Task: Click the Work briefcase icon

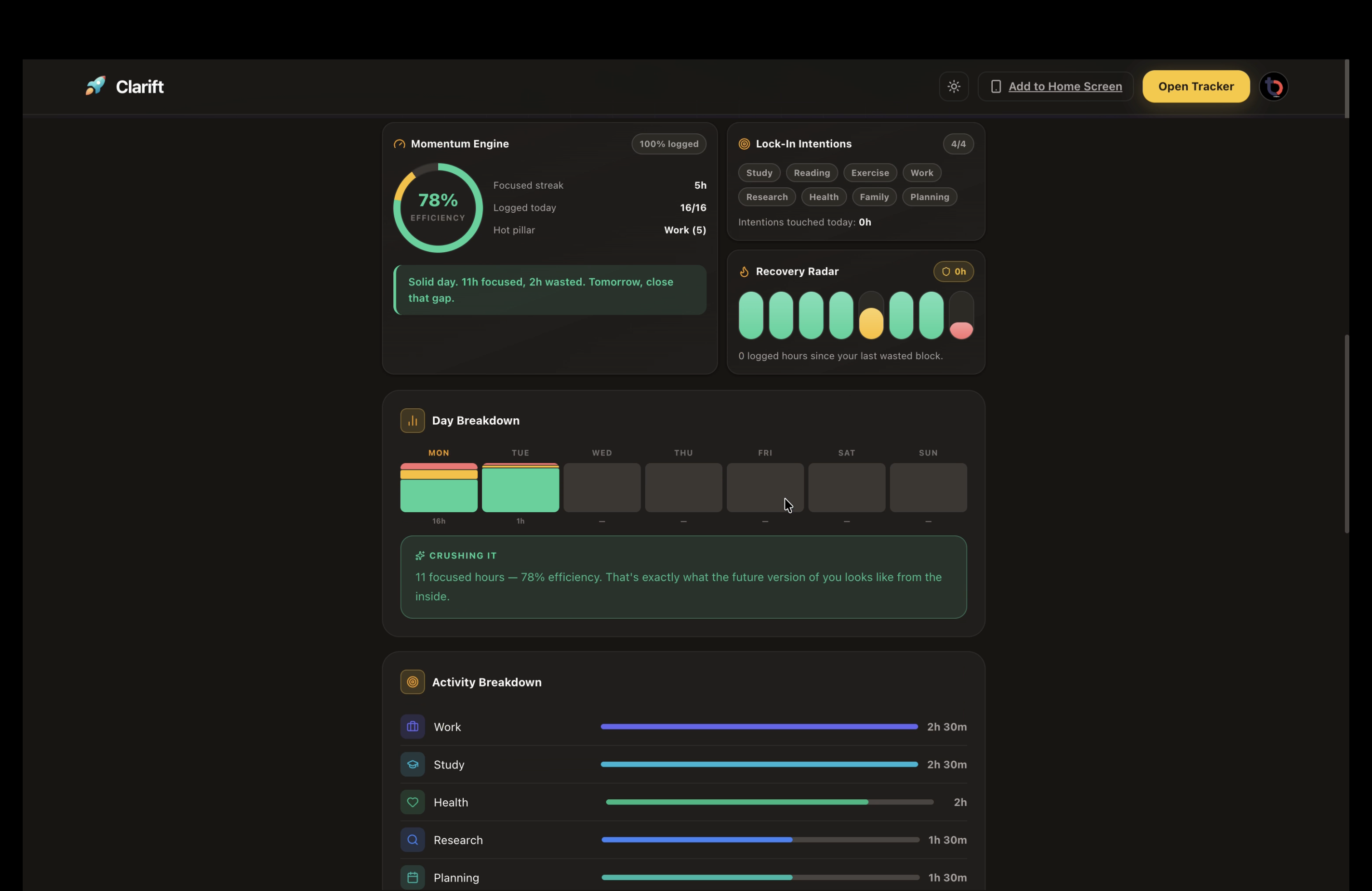Action: coord(412,727)
